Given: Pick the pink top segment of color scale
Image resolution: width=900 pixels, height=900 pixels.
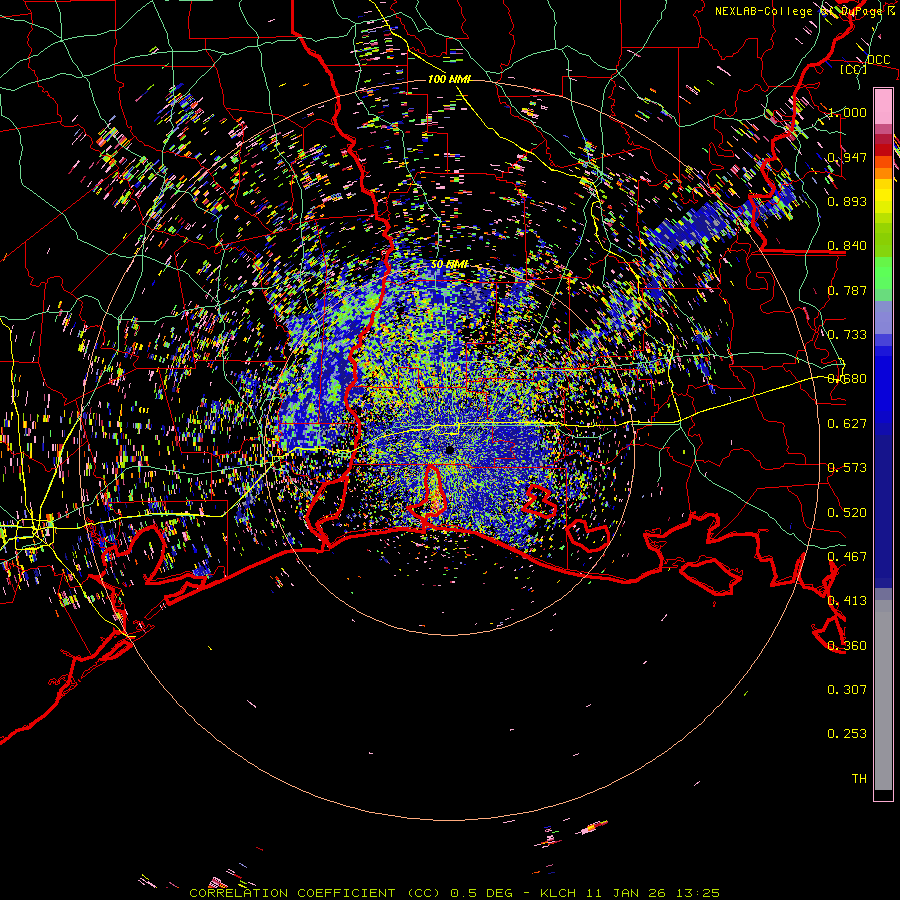Looking at the screenshot, I should [x=883, y=106].
